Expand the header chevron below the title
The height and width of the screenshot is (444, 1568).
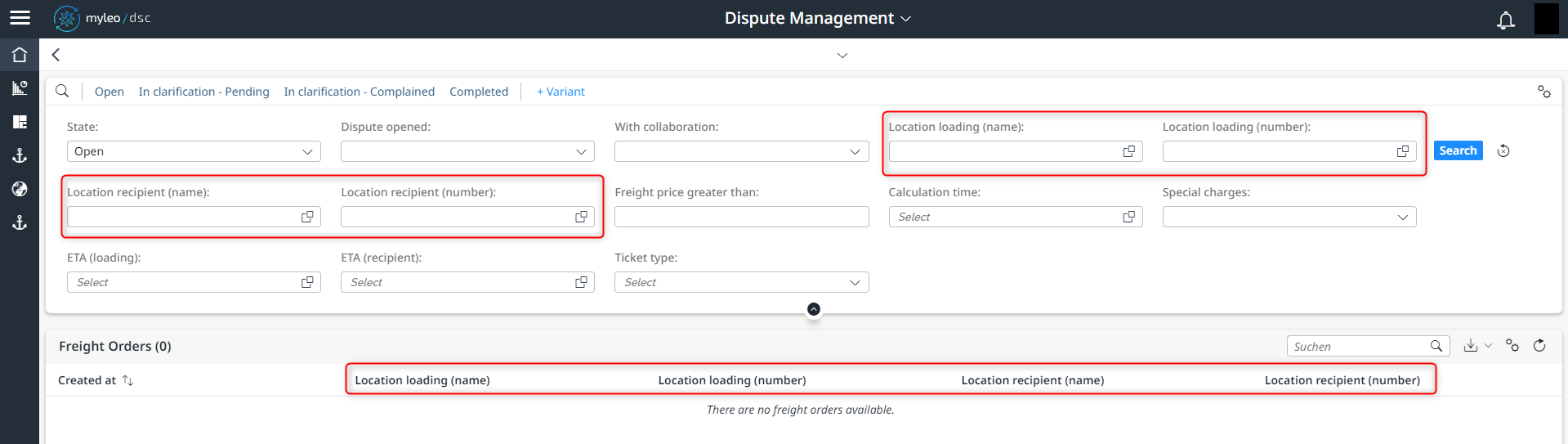point(842,56)
